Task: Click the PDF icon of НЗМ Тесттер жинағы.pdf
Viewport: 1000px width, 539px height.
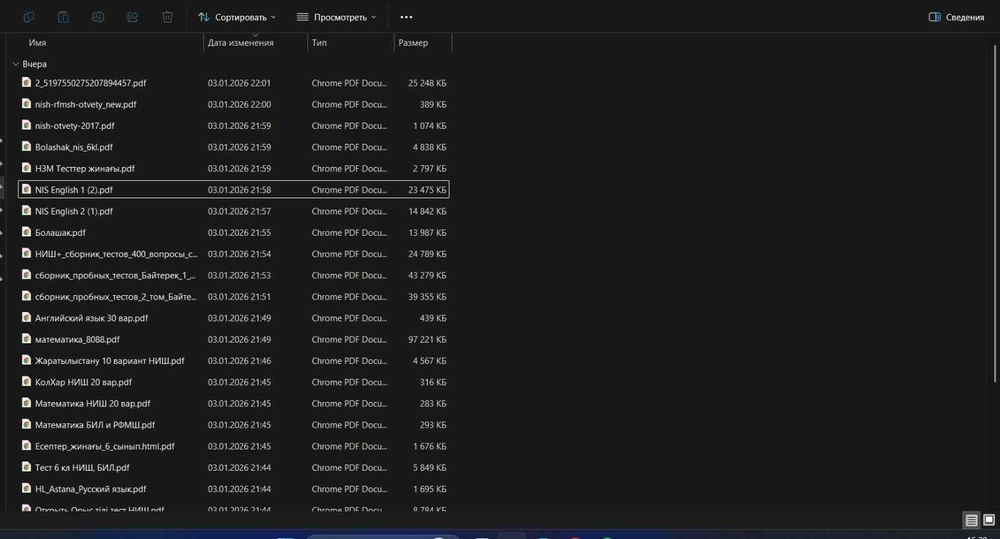Action: (26, 168)
